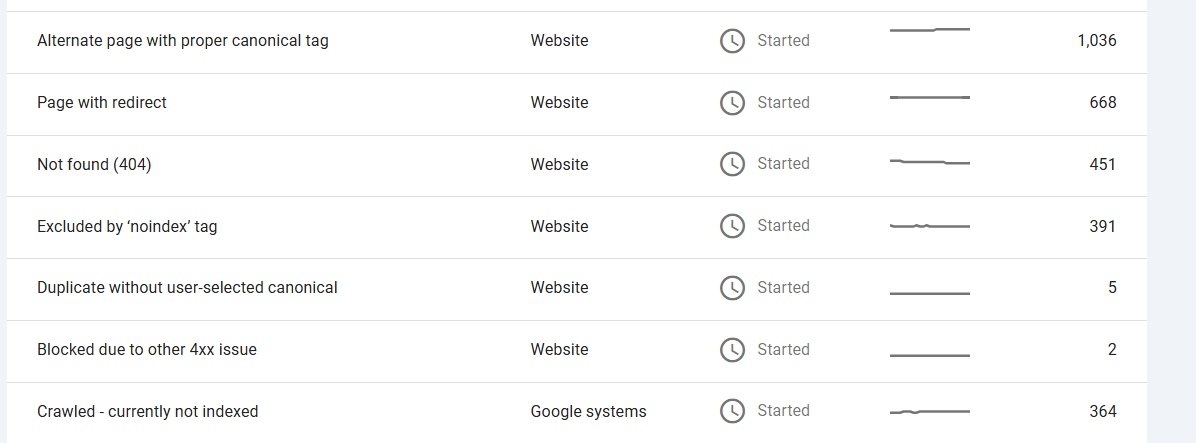Click clock icon in Blocked due to 4xx row

tap(732, 349)
